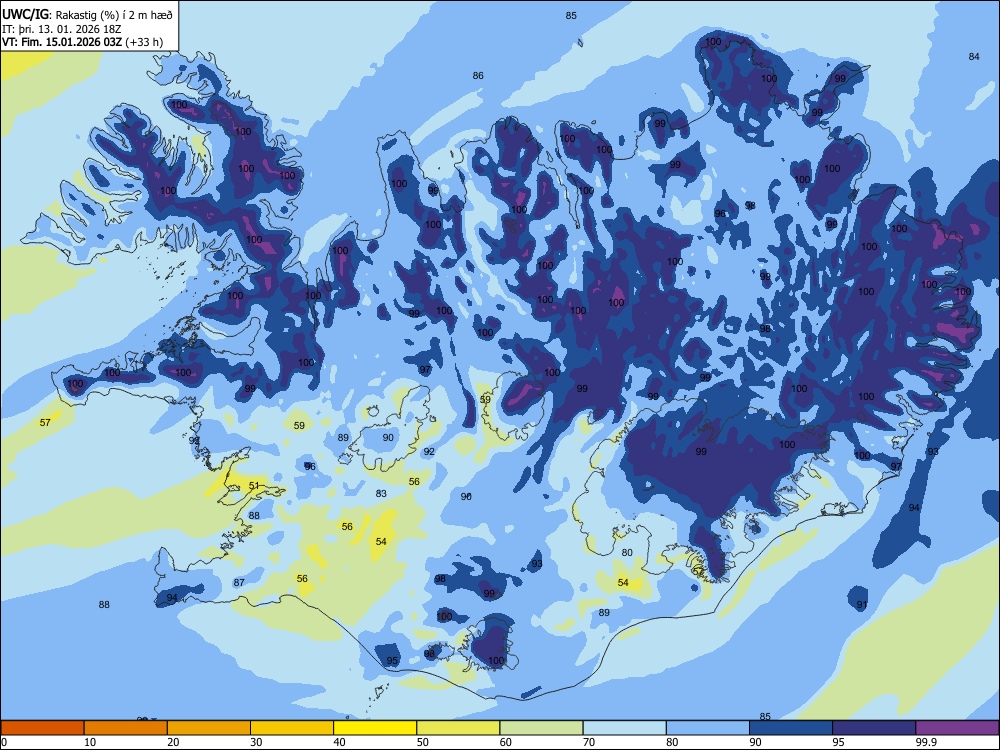Click the map humidity value 86
The image size is (1000, 750).
pyautogui.click(x=478, y=75)
